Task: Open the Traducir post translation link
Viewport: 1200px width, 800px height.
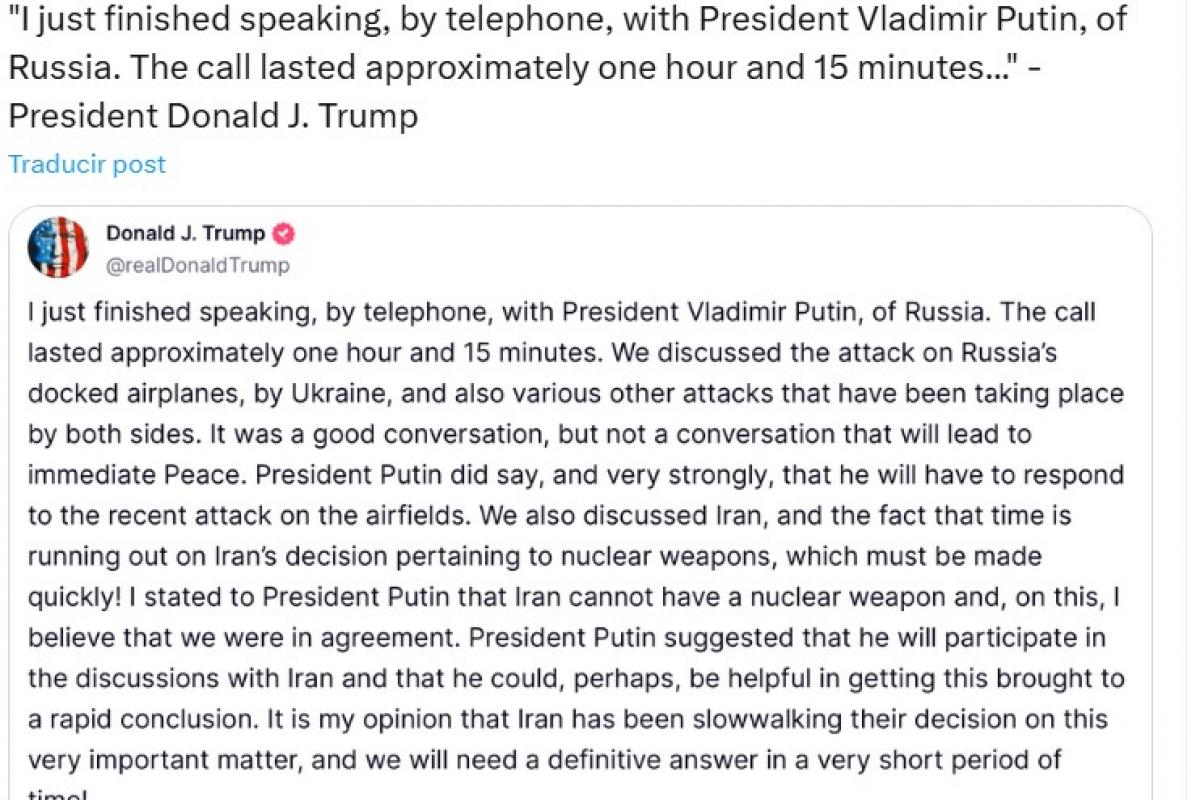Action: pyautogui.click(x=86, y=163)
